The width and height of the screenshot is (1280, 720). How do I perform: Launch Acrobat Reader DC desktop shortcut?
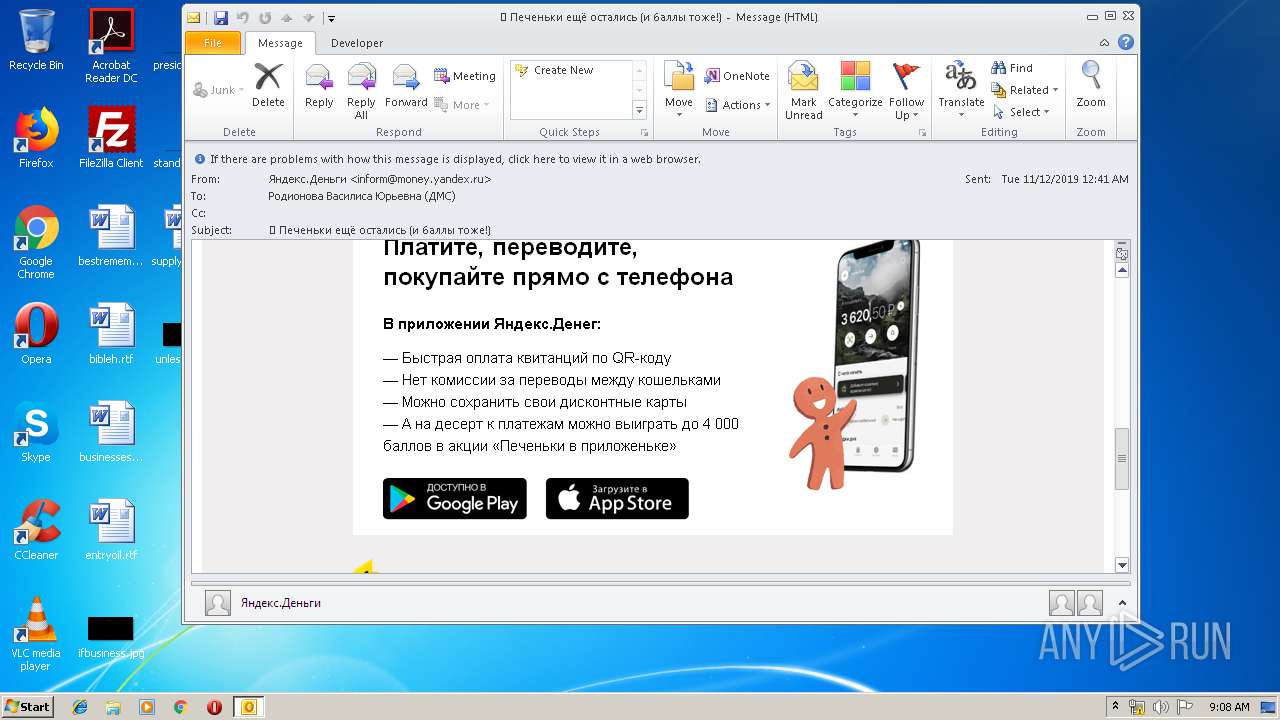[x=111, y=46]
